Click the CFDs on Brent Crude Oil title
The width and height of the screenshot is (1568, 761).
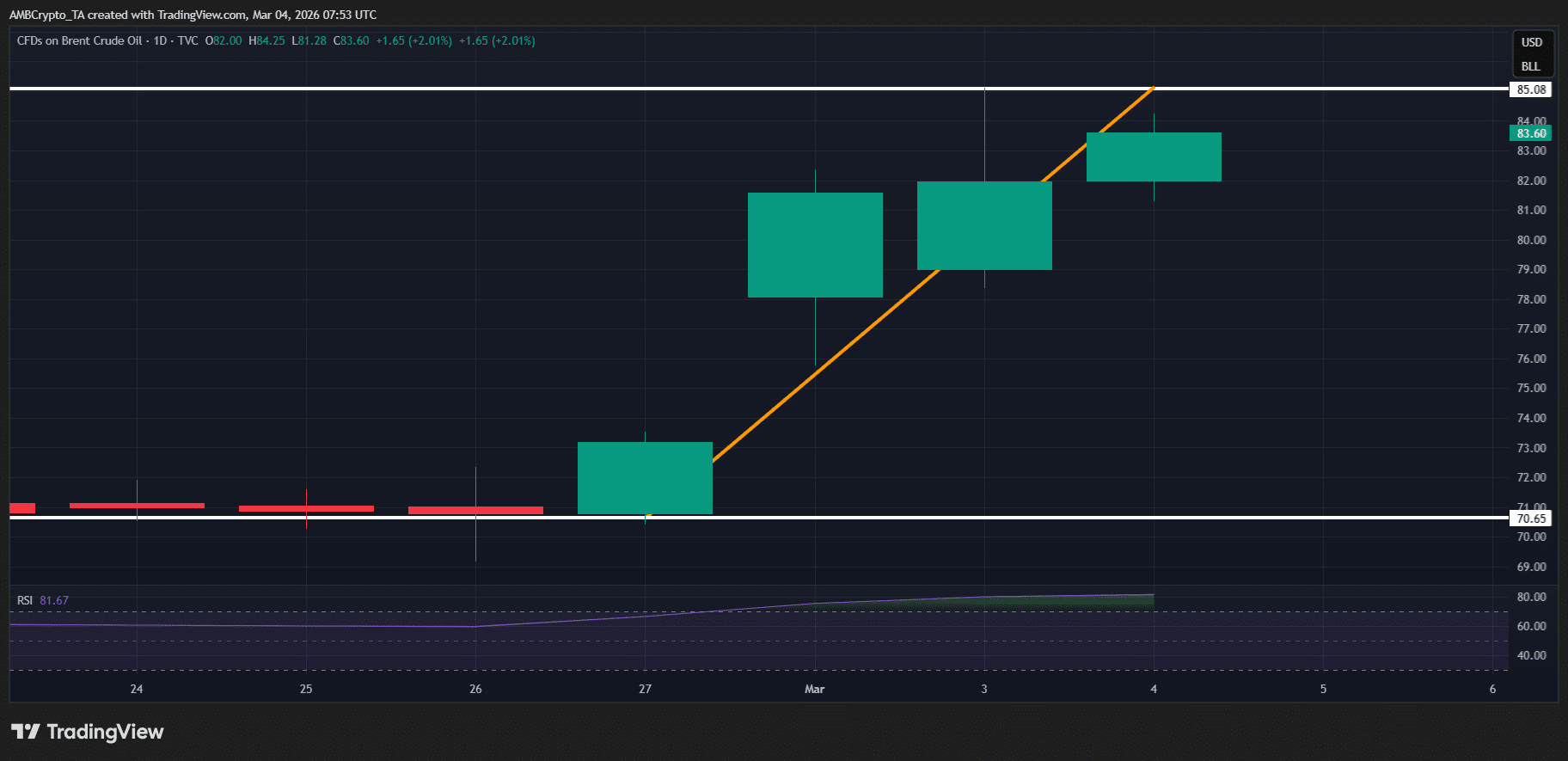(x=80, y=40)
